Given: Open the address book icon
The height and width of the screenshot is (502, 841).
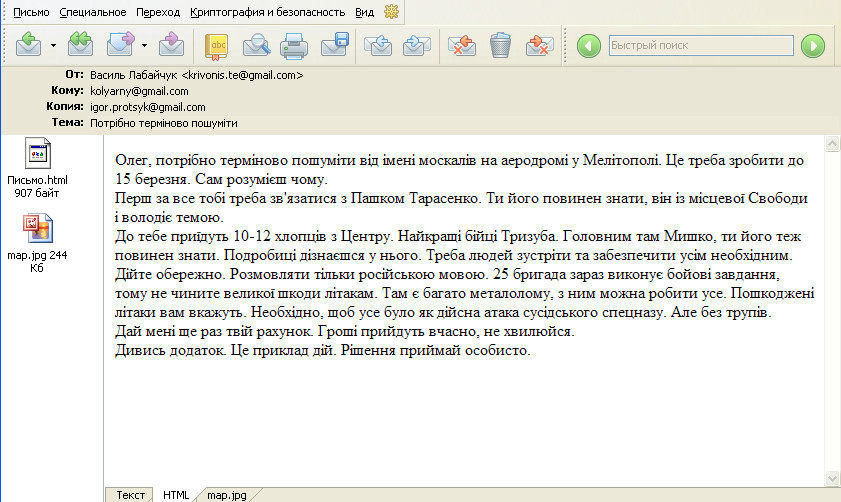Looking at the screenshot, I should [216, 45].
